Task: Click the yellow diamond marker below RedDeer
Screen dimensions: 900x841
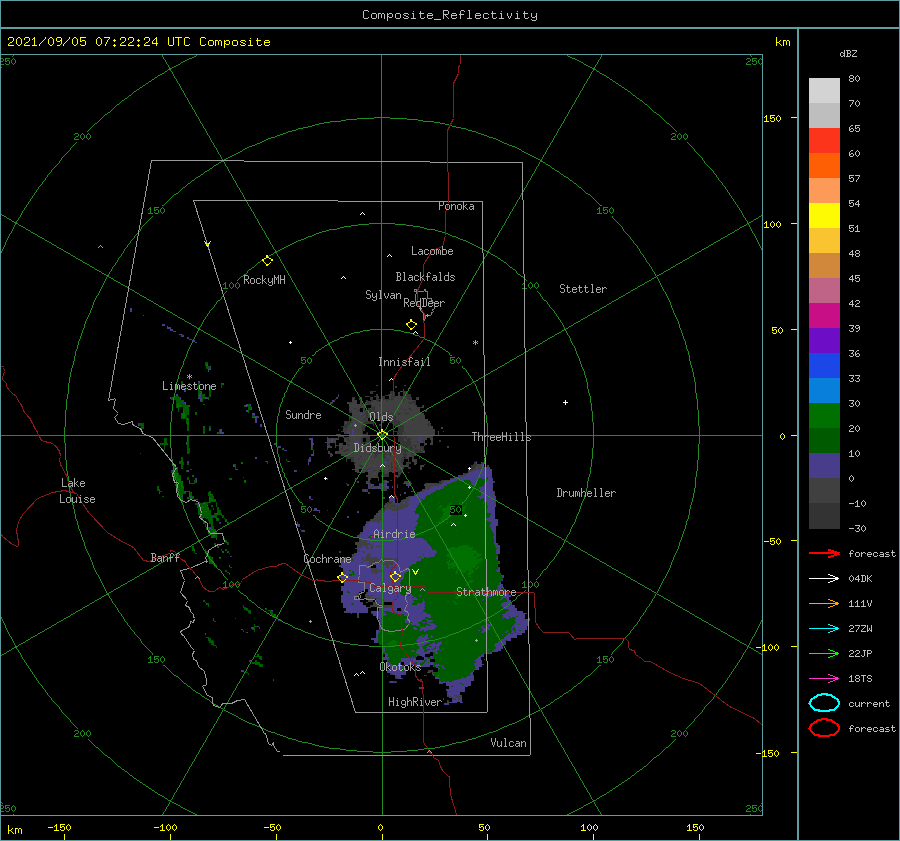Action: pos(412,325)
